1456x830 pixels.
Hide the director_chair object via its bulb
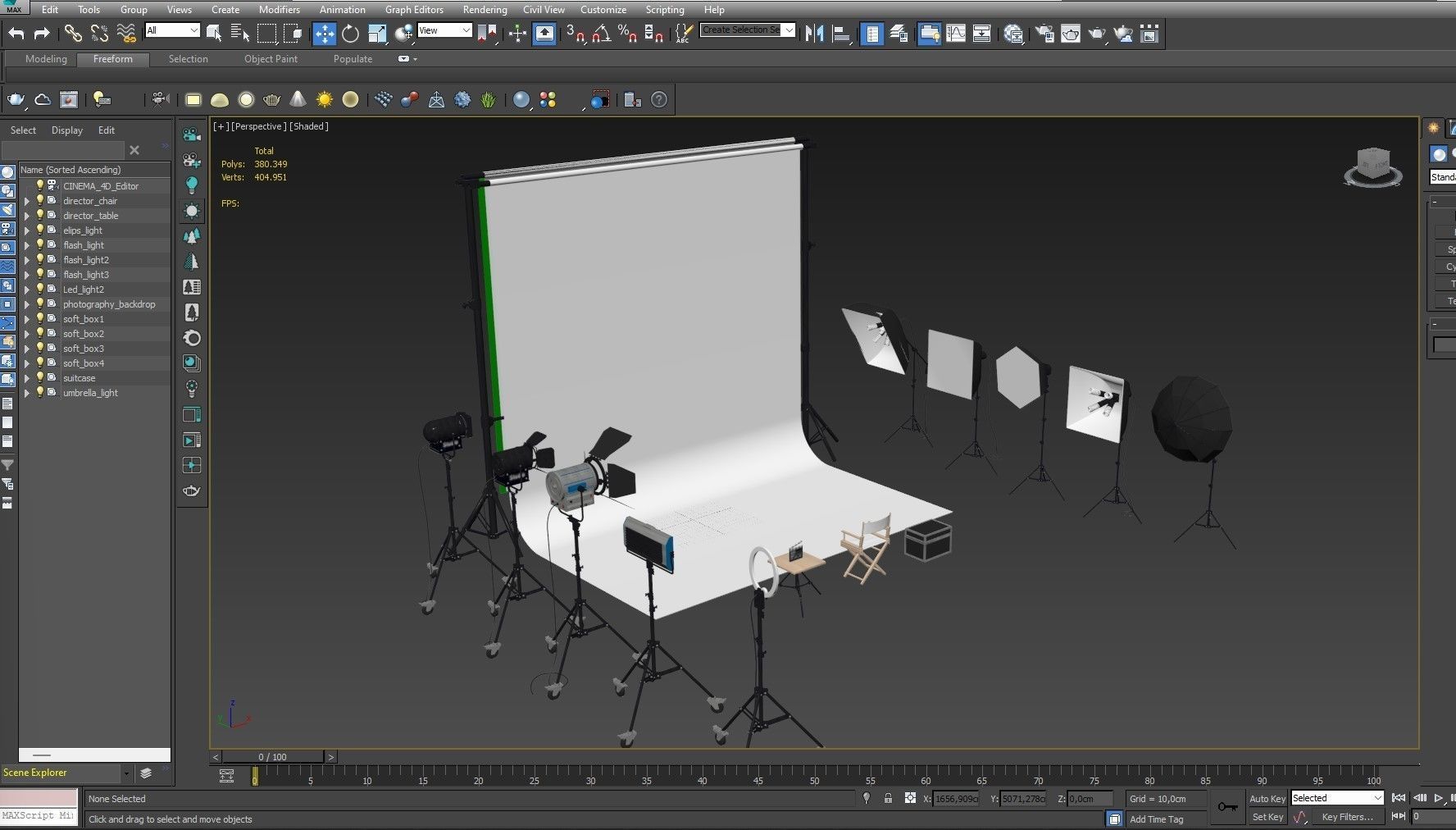[39, 200]
